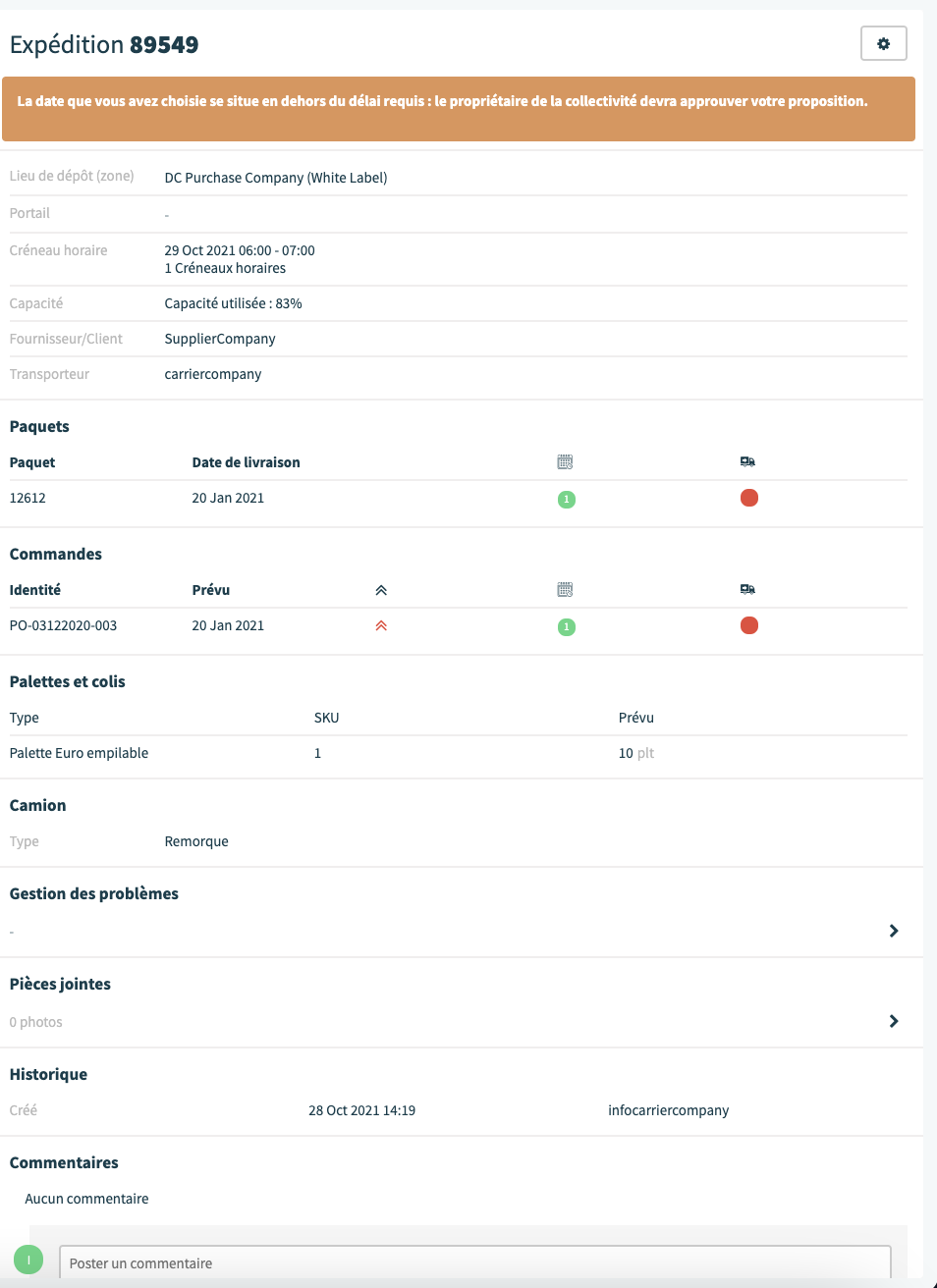Click infocarriercompany in Historique
This screenshot has height=1288, width=937.
point(669,1110)
